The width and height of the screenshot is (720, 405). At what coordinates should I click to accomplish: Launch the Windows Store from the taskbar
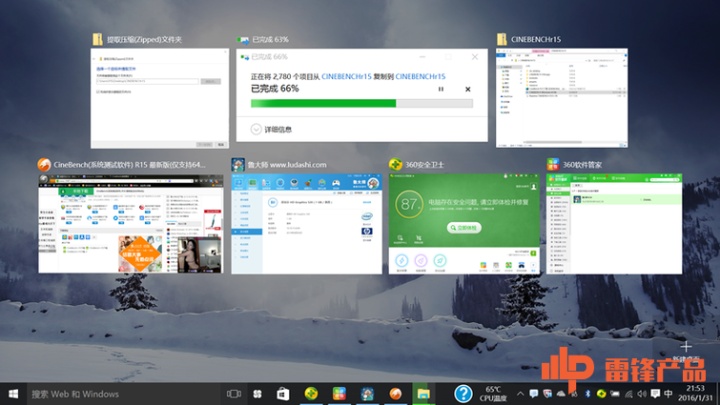pyautogui.click(x=283, y=394)
